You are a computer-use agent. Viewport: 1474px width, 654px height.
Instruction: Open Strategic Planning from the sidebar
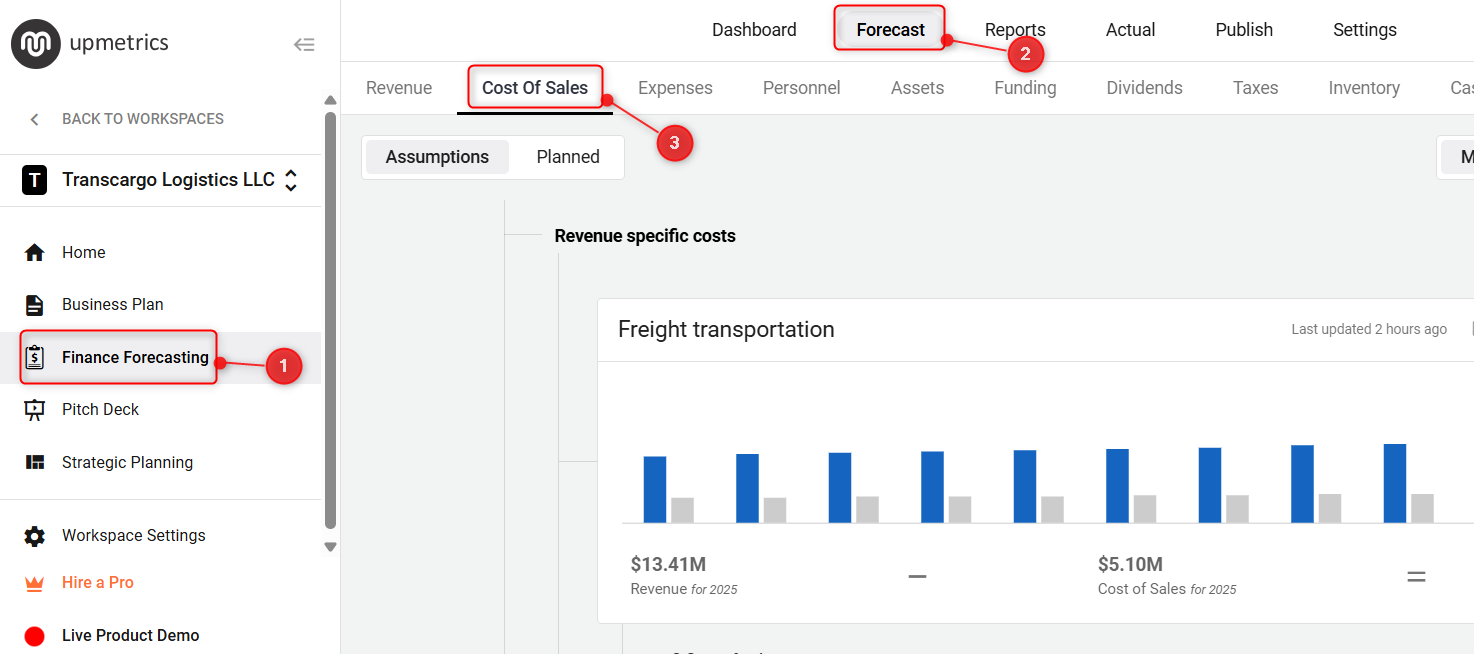pos(128,463)
